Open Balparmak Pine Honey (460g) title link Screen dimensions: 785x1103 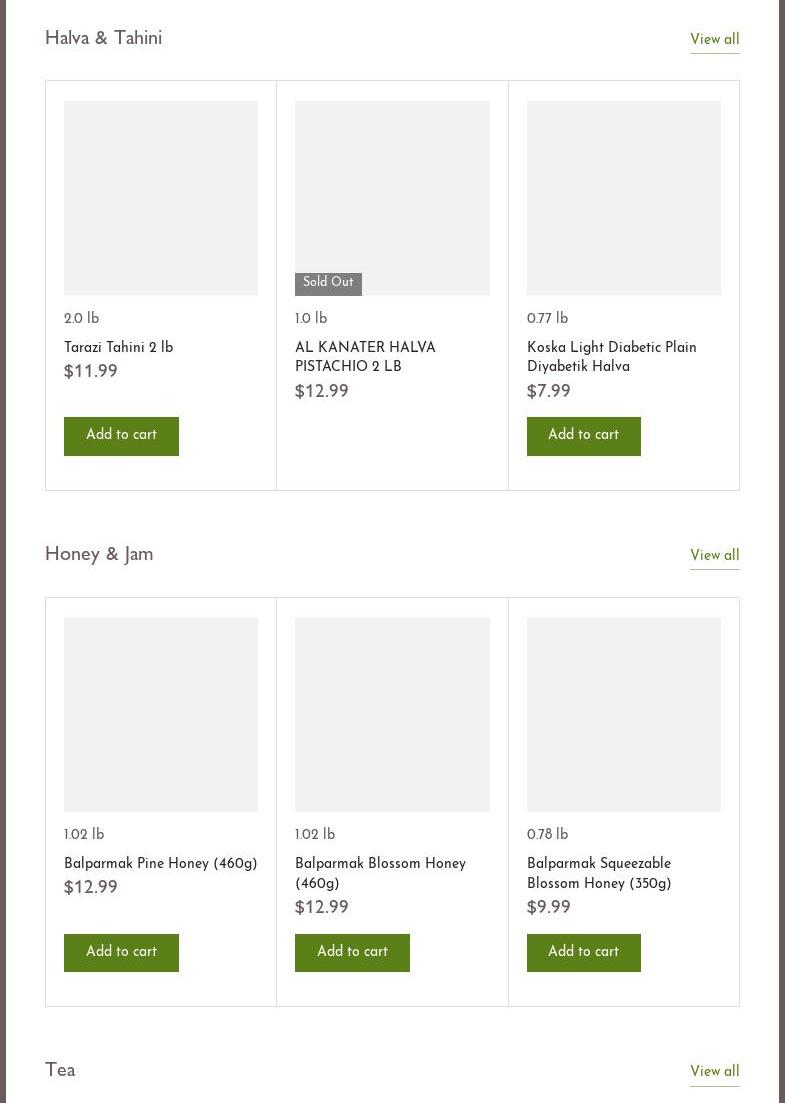[160, 863]
